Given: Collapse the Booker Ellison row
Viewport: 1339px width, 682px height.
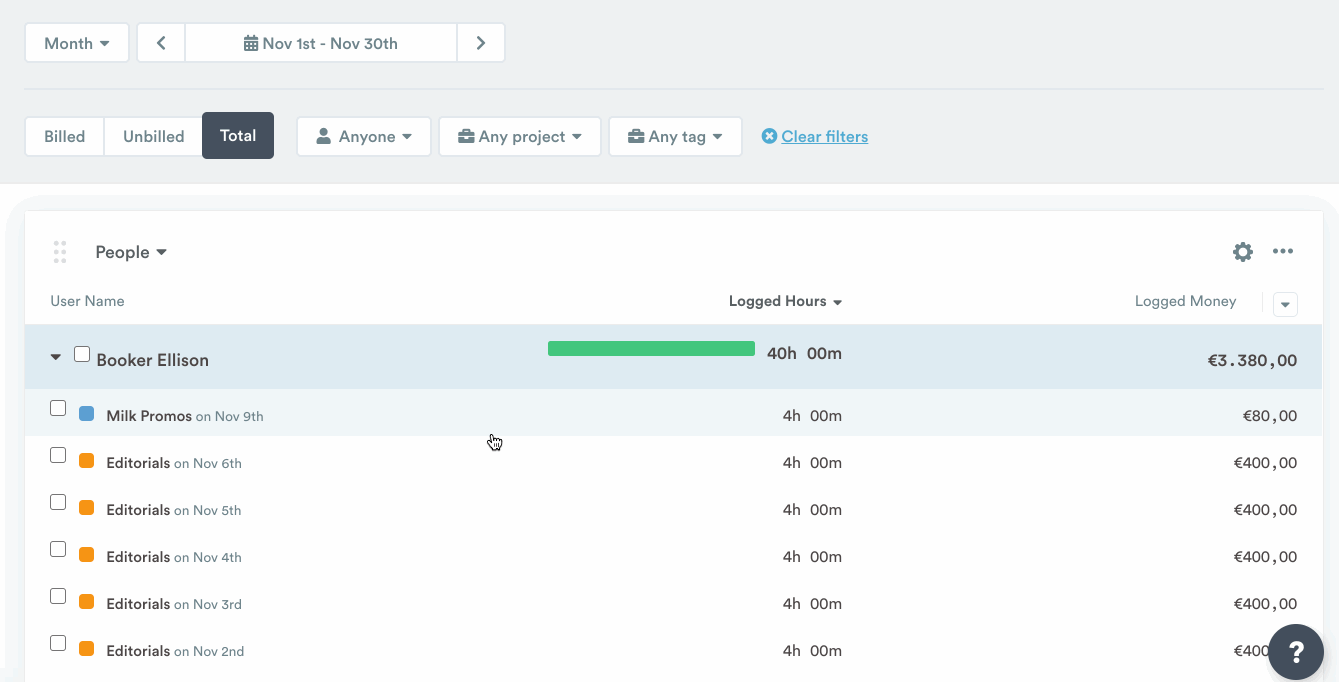Looking at the screenshot, I should [x=56, y=357].
